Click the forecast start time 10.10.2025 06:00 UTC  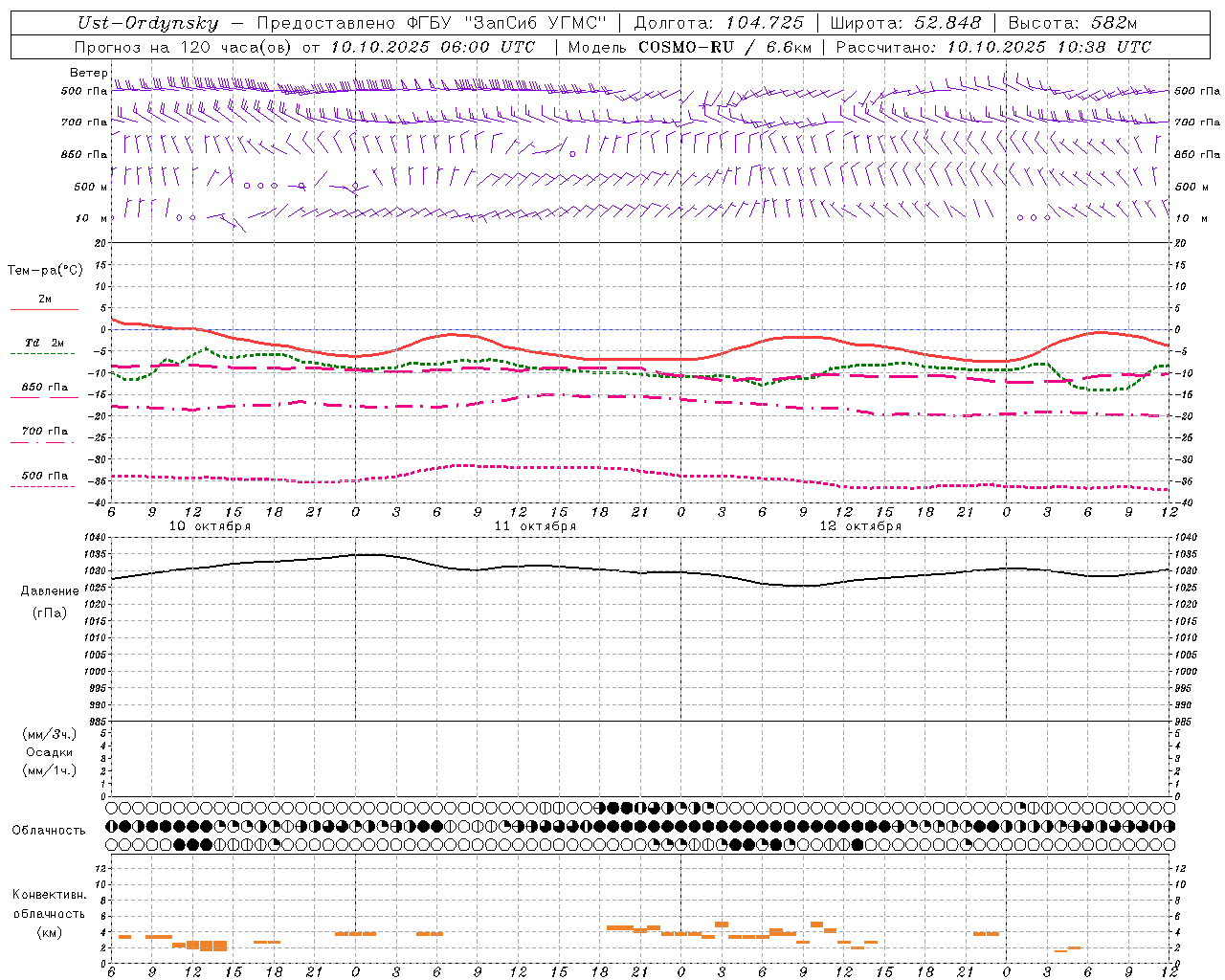[434, 47]
